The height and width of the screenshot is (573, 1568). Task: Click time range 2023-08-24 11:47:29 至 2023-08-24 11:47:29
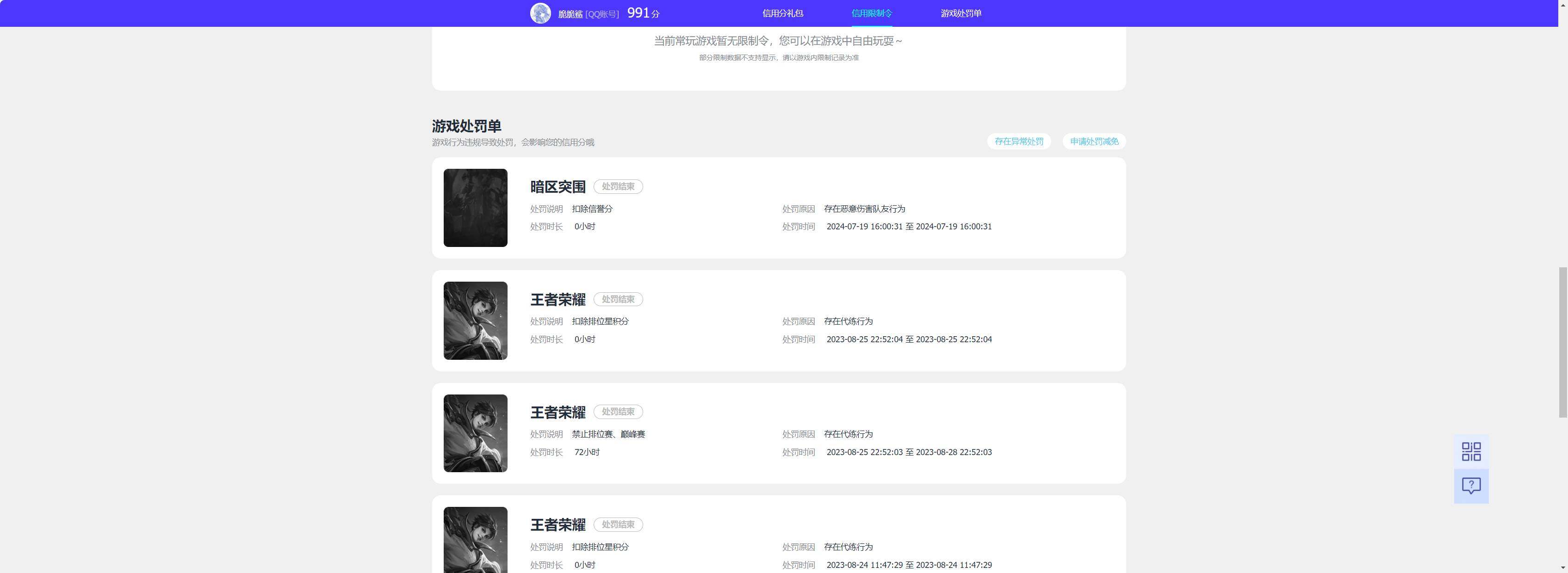910,565
